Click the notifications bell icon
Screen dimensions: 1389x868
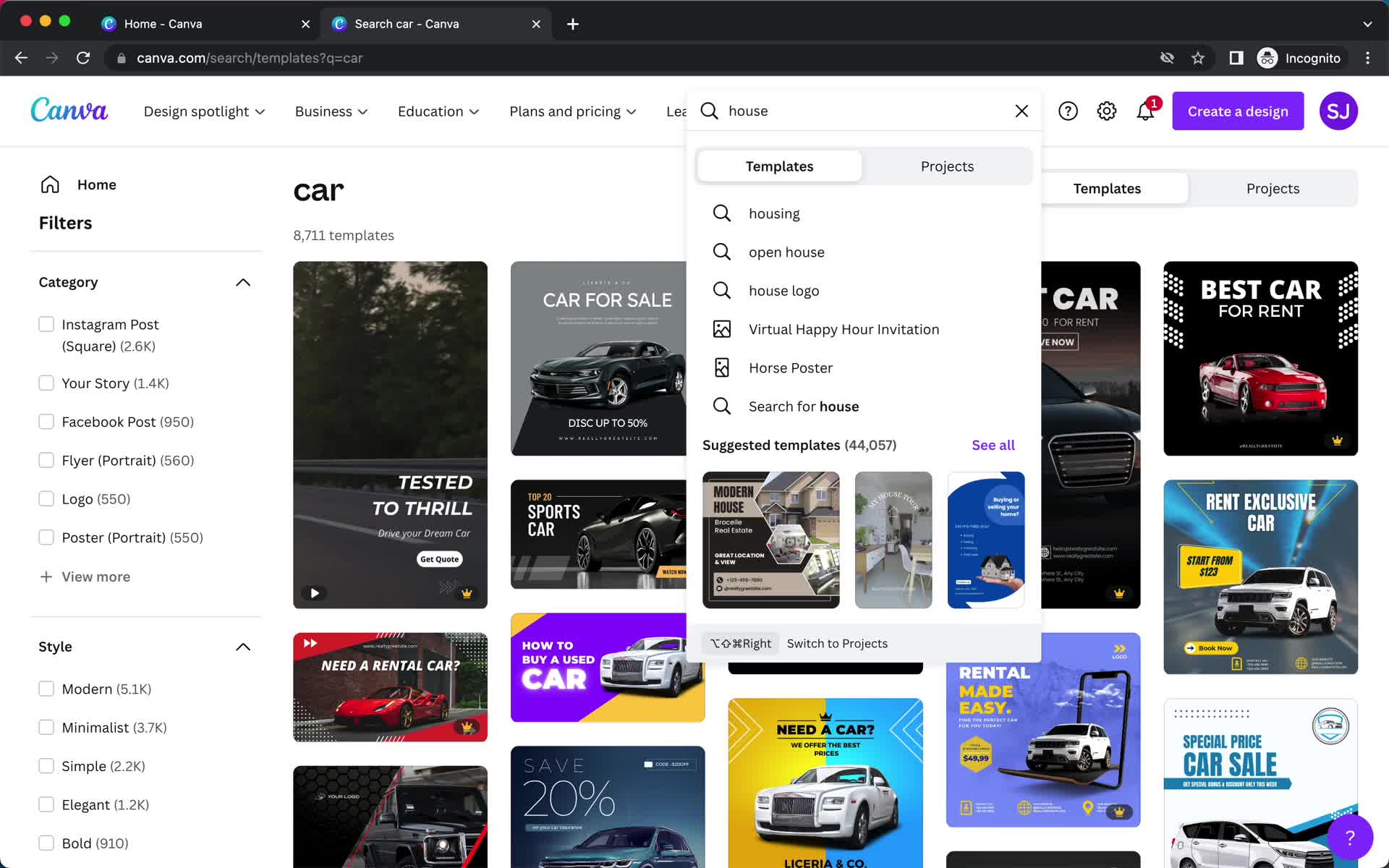1144,111
